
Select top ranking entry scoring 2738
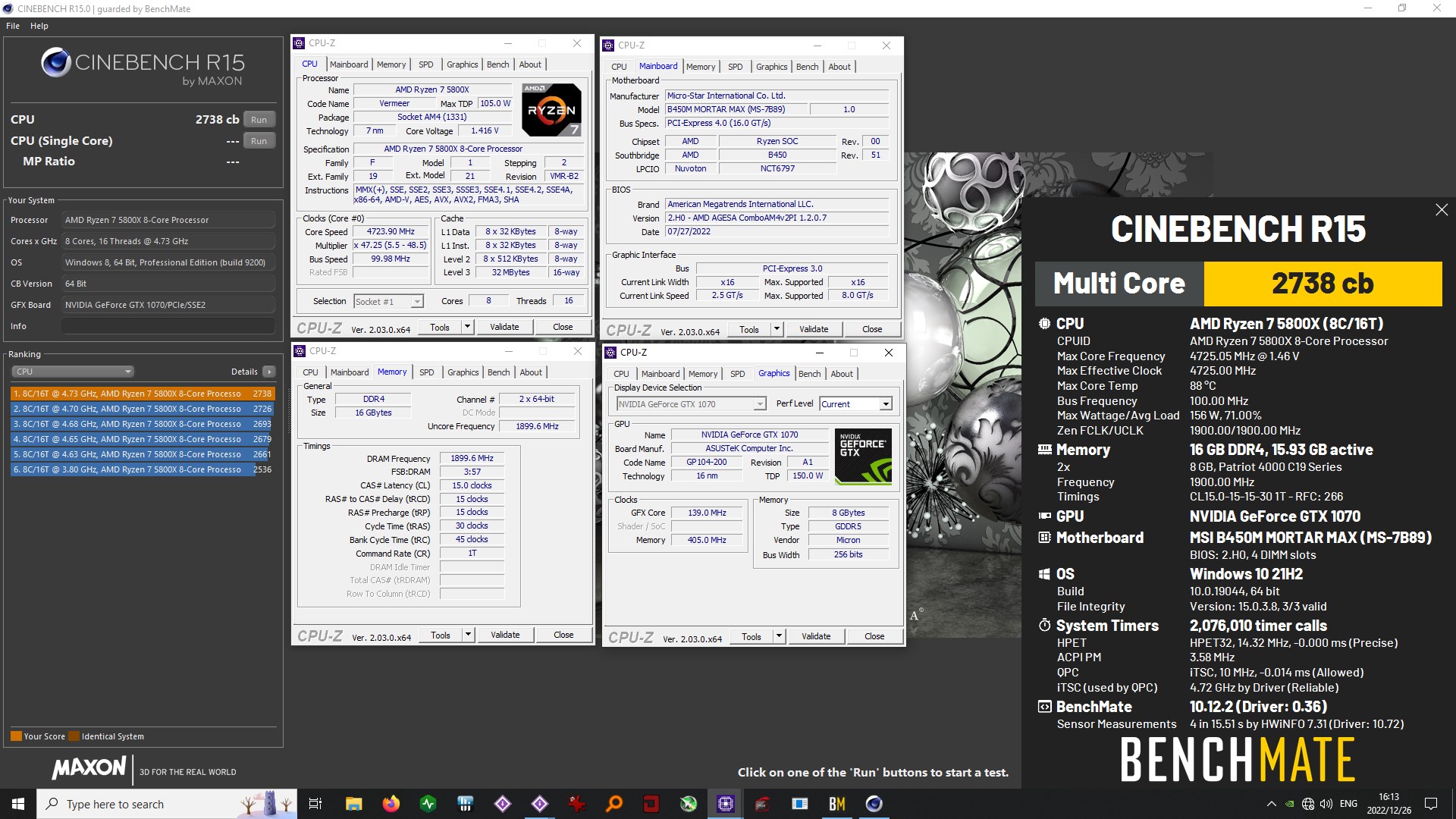pos(143,394)
